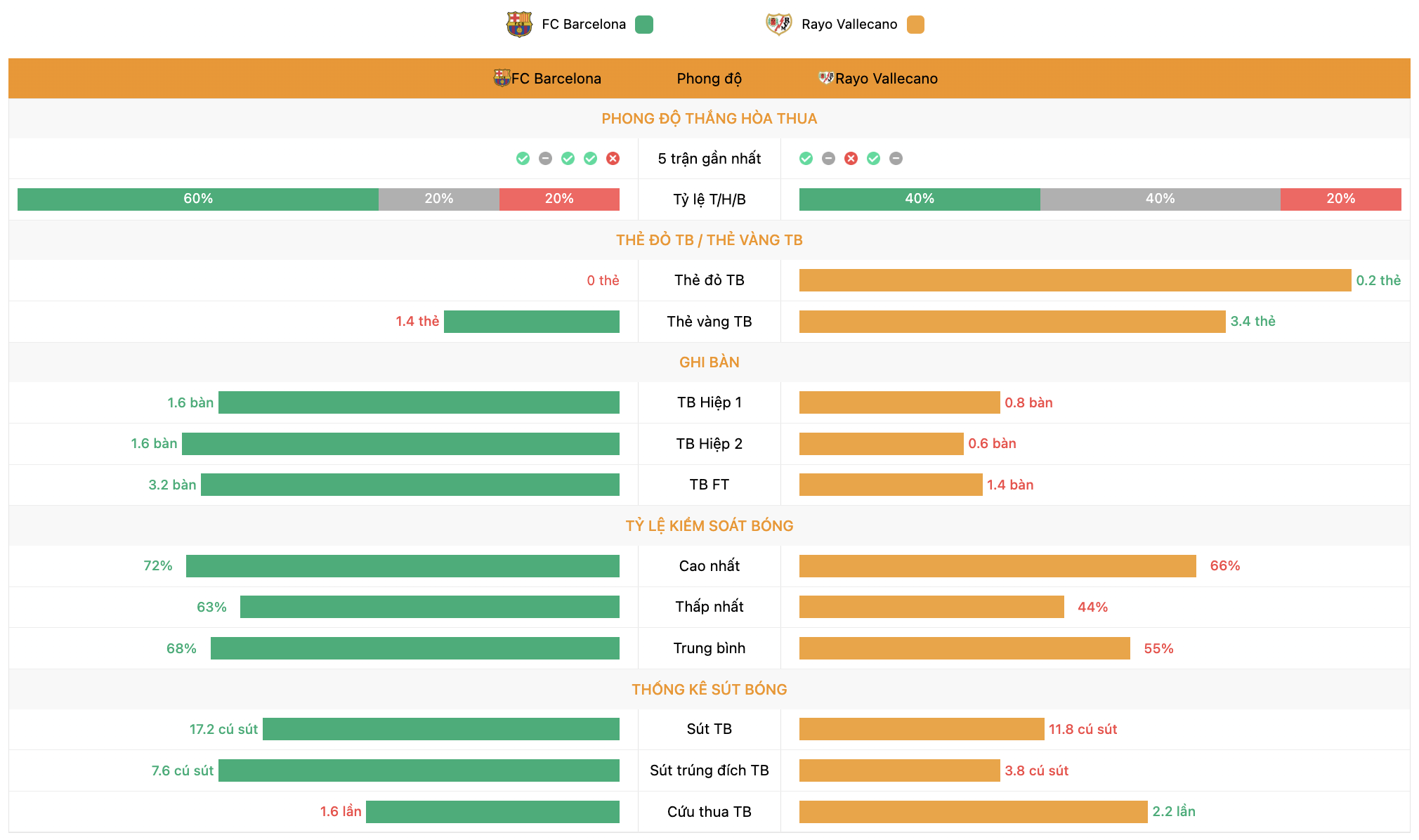Click the Rayo Vallecano crest in the legend

coord(779,25)
